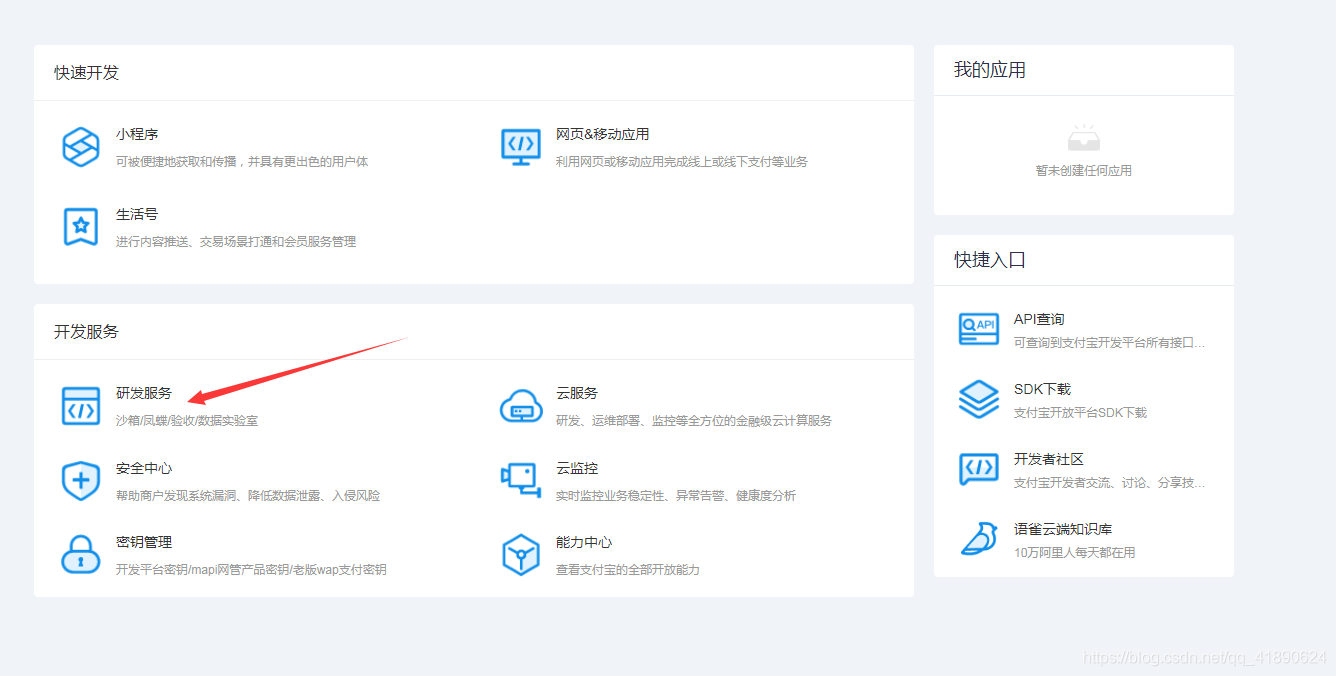This screenshot has width=1336, height=676.
Task: Open the 云监控 link
Action: (577, 469)
